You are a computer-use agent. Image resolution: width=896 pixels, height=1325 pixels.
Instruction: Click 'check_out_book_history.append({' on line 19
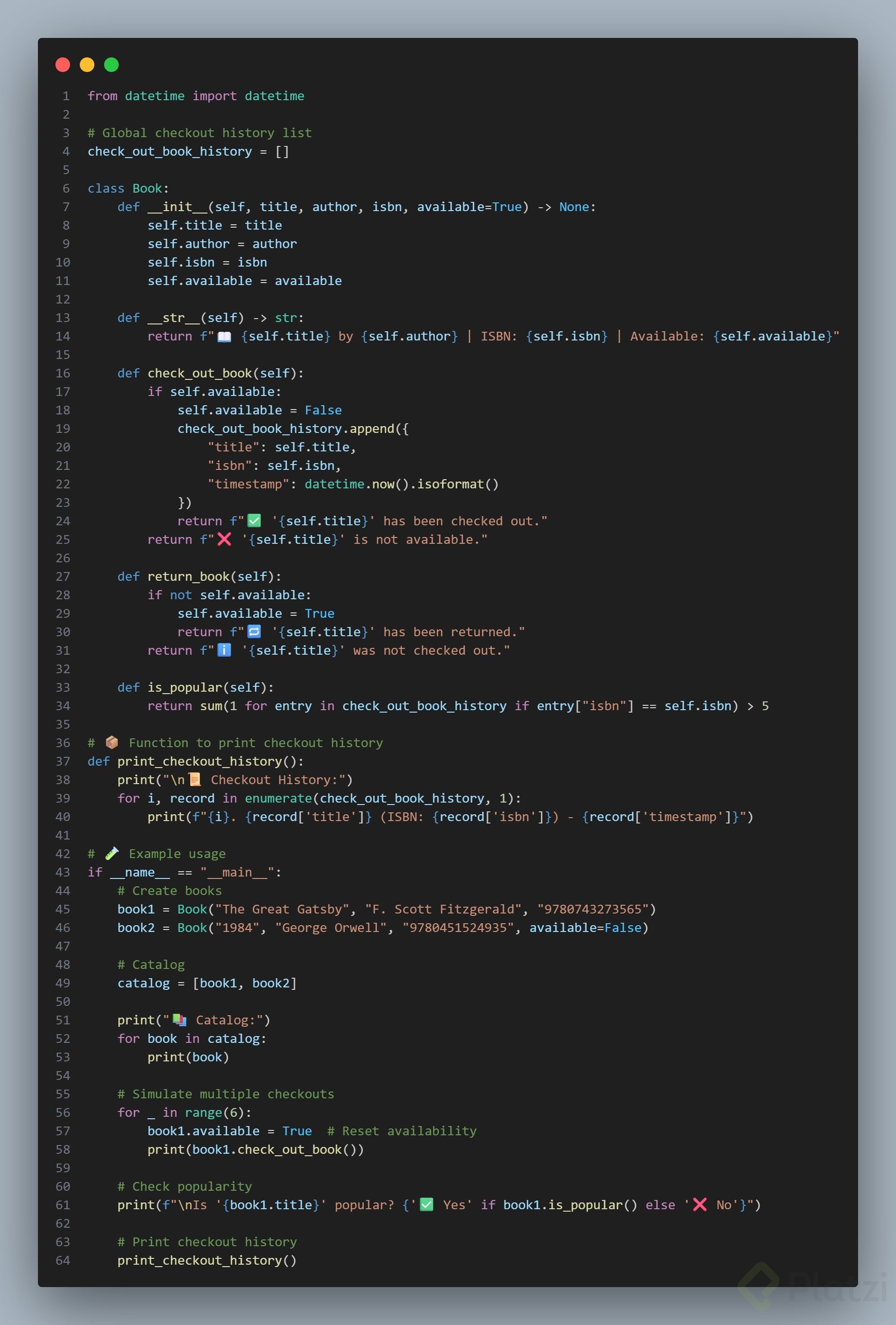point(293,429)
